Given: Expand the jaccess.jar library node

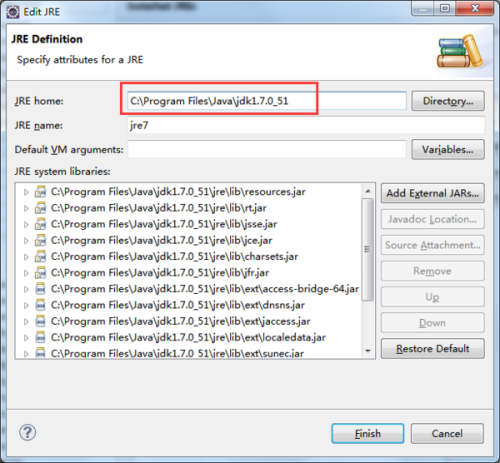Looking at the screenshot, I should pyautogui.click(x=26, y=321).
